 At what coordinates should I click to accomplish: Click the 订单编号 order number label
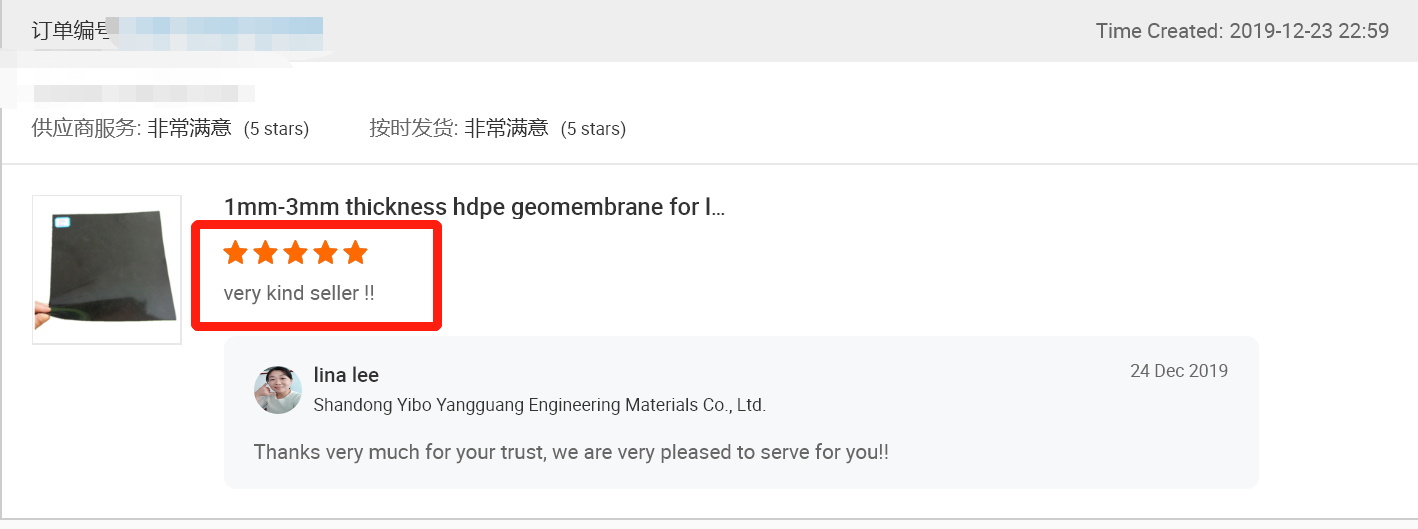(70, 31)
